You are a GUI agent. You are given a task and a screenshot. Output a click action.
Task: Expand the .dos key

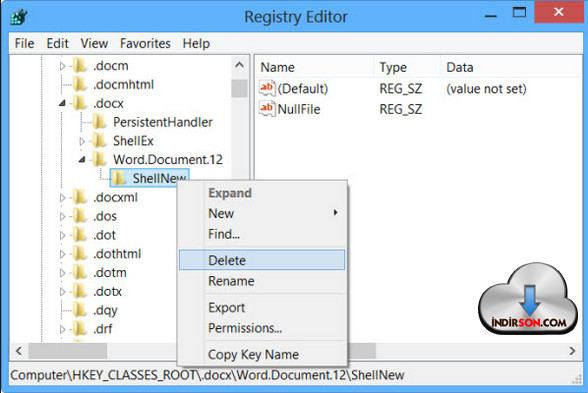click(x=62, y=216)
